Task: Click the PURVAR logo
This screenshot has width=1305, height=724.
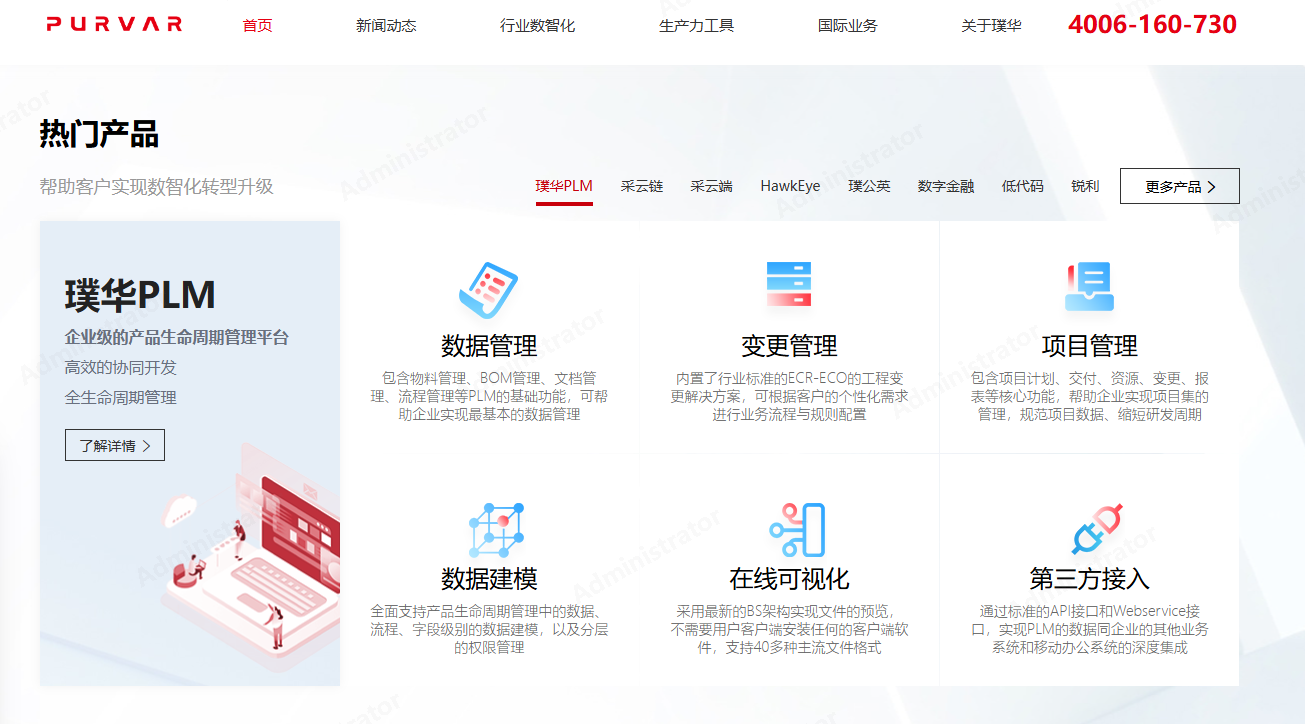Action: point(114,25)
